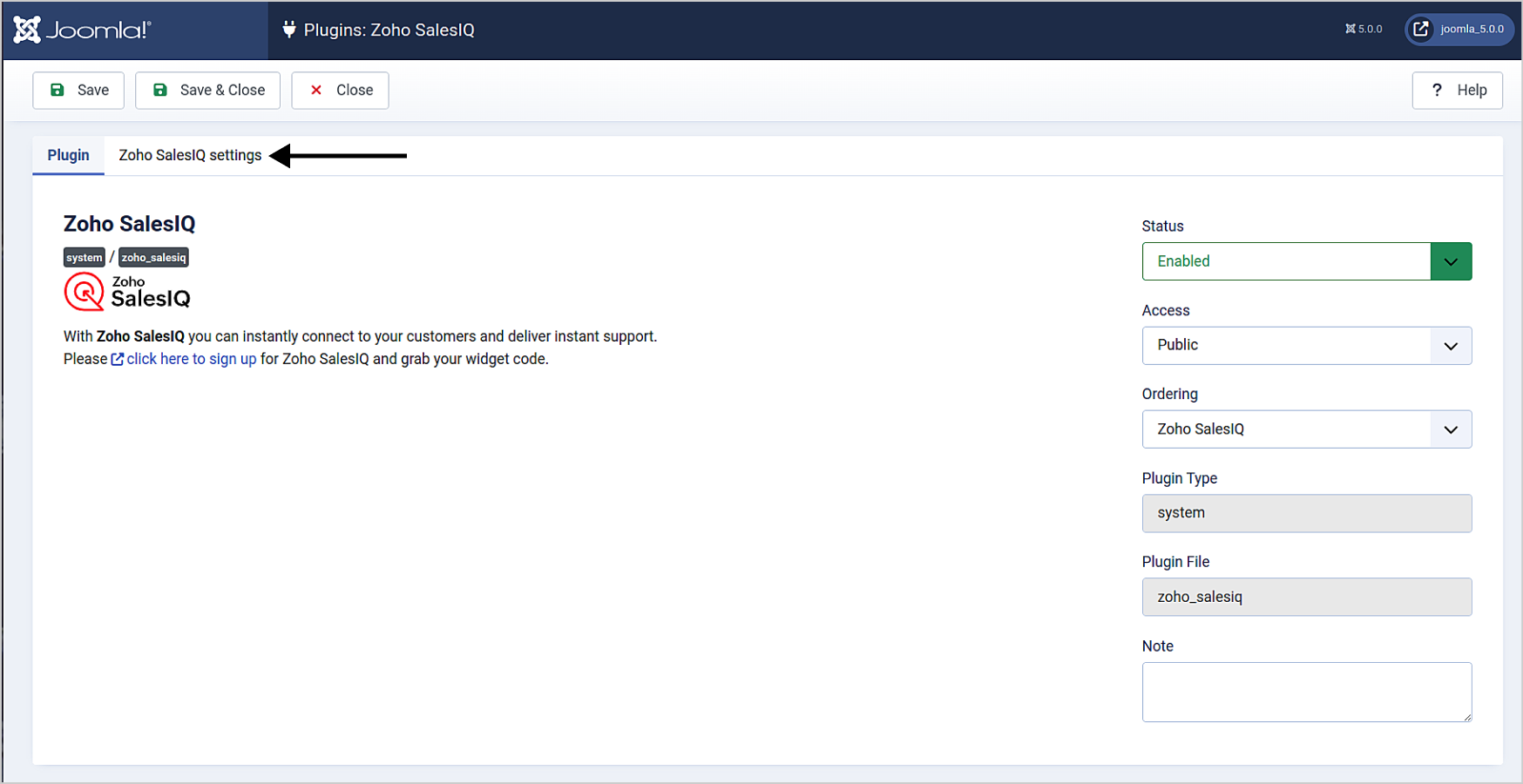Click the 'Plugins: Zoho SalesIQ' page title
1523x784 pixels.
click(389, 30)
